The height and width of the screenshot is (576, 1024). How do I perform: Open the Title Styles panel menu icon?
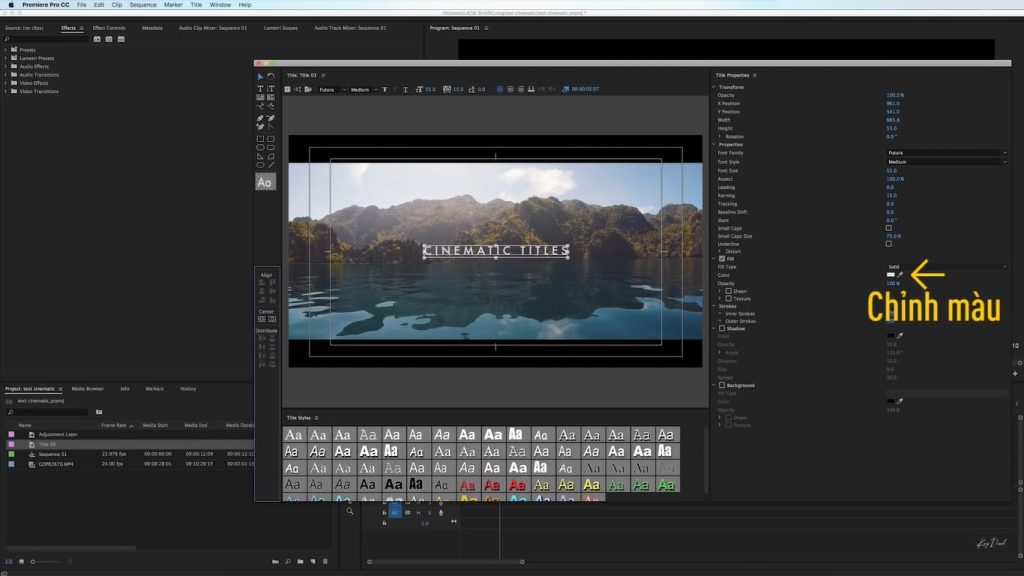(x=315, y=418)
